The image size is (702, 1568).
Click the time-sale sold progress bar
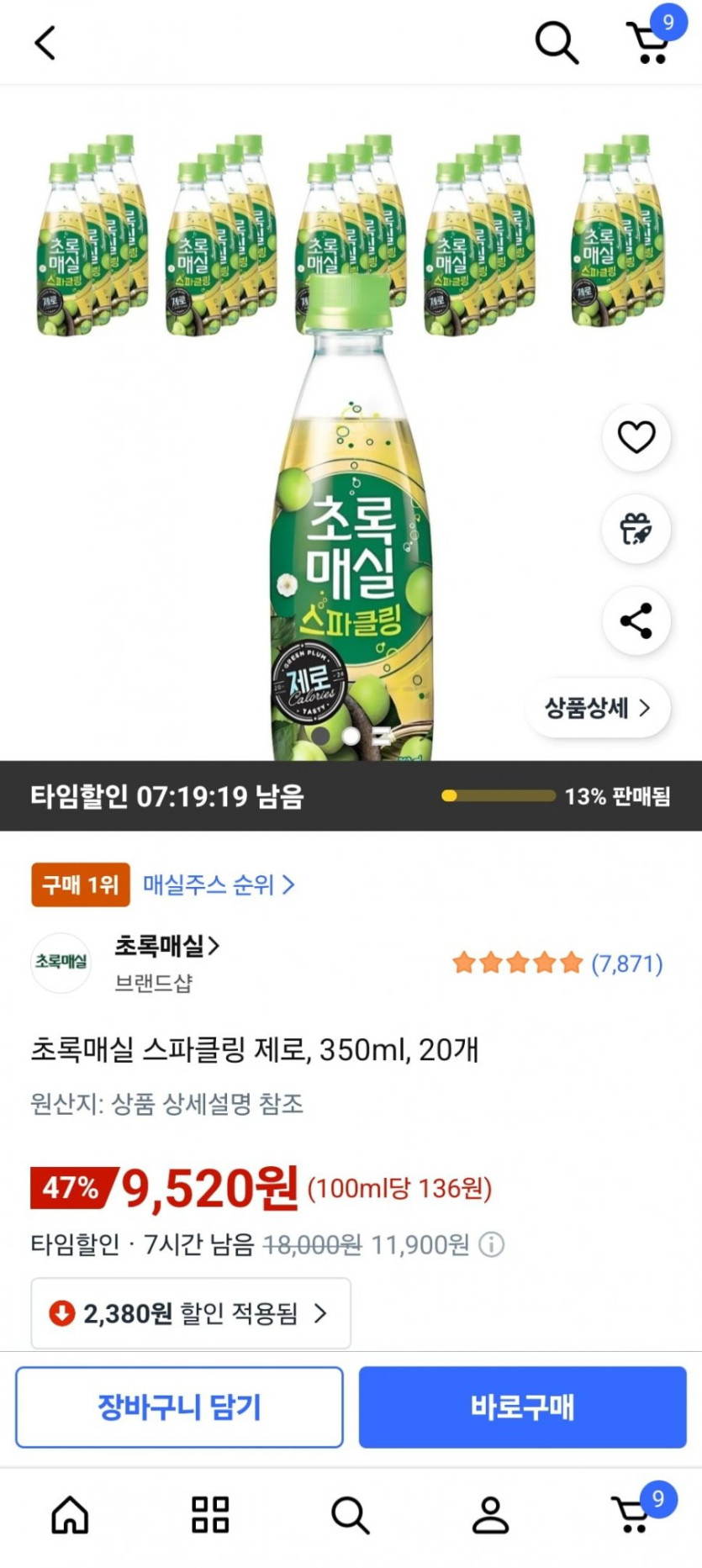click(499, 796)
